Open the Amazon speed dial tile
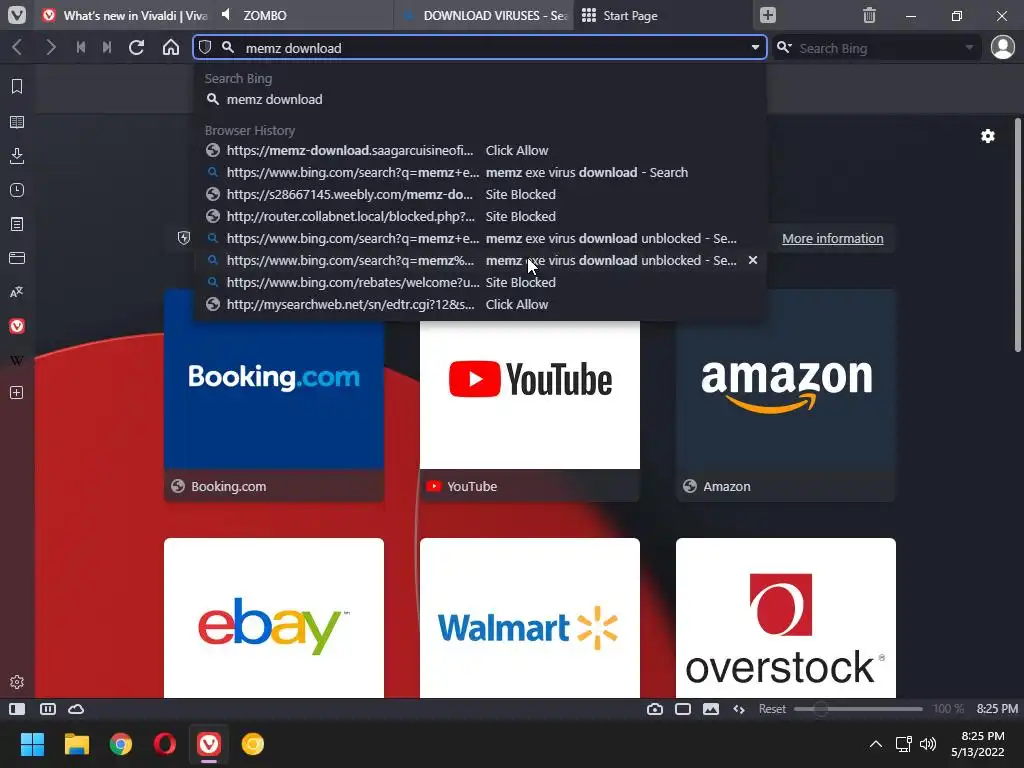 point(786,395)
